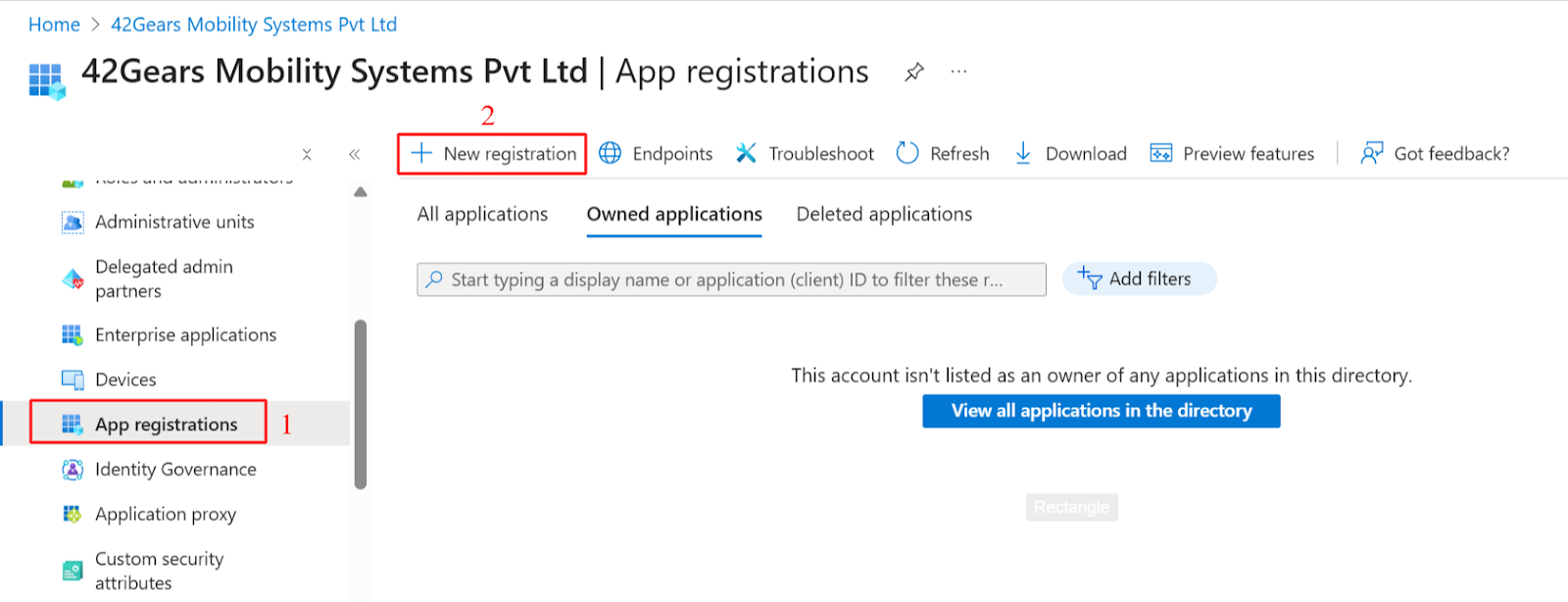Go to Home breadcrumb link
This screenshot has width=1568, height=602.
[x=54, y=25]
